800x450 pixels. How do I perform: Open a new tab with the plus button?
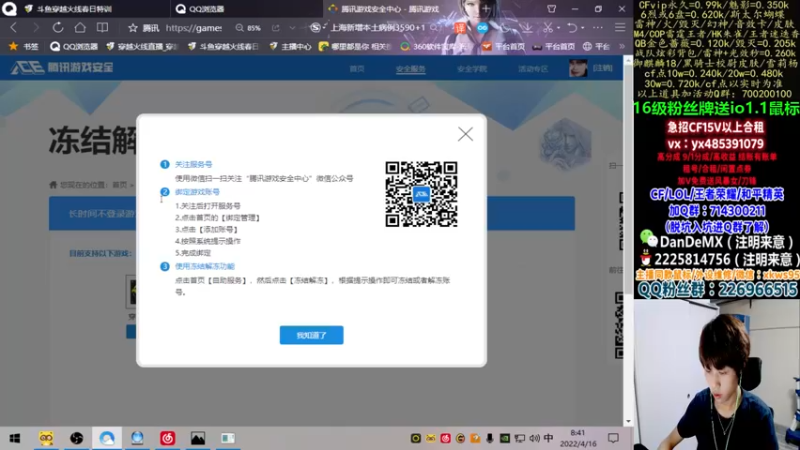click(486, 9)
